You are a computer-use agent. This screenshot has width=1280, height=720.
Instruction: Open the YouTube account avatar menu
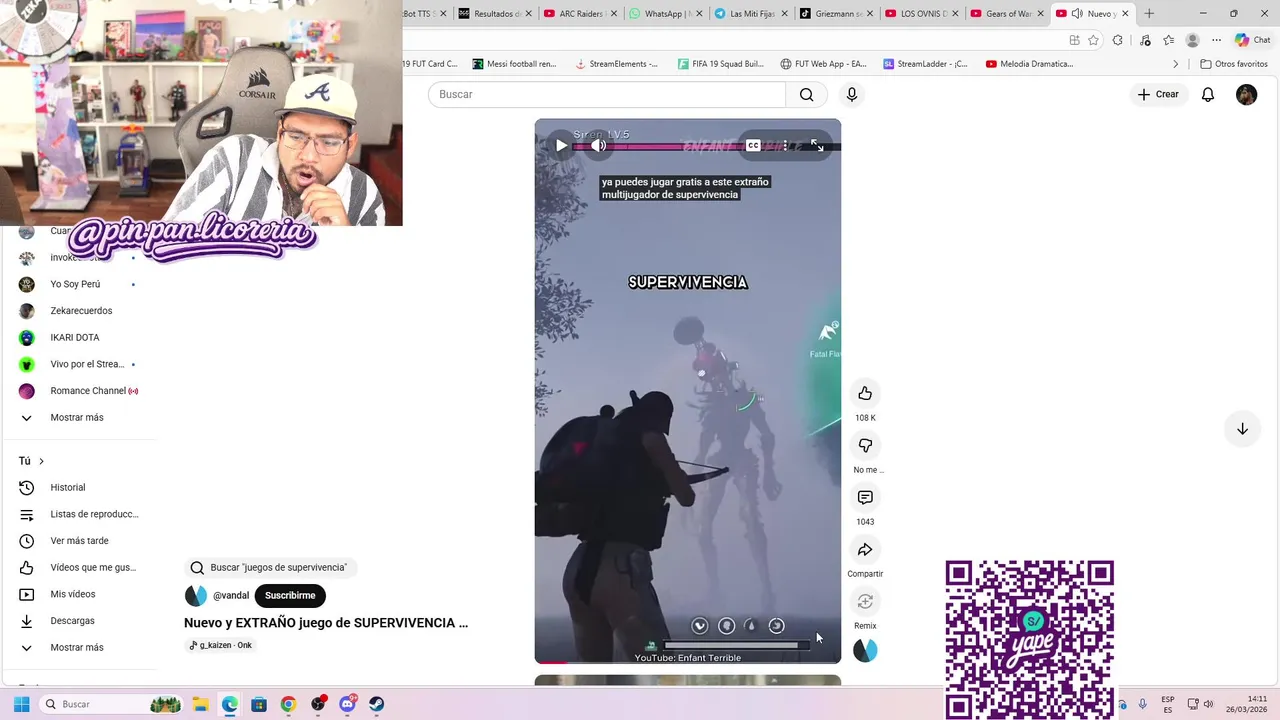(x=1246, y=94)
